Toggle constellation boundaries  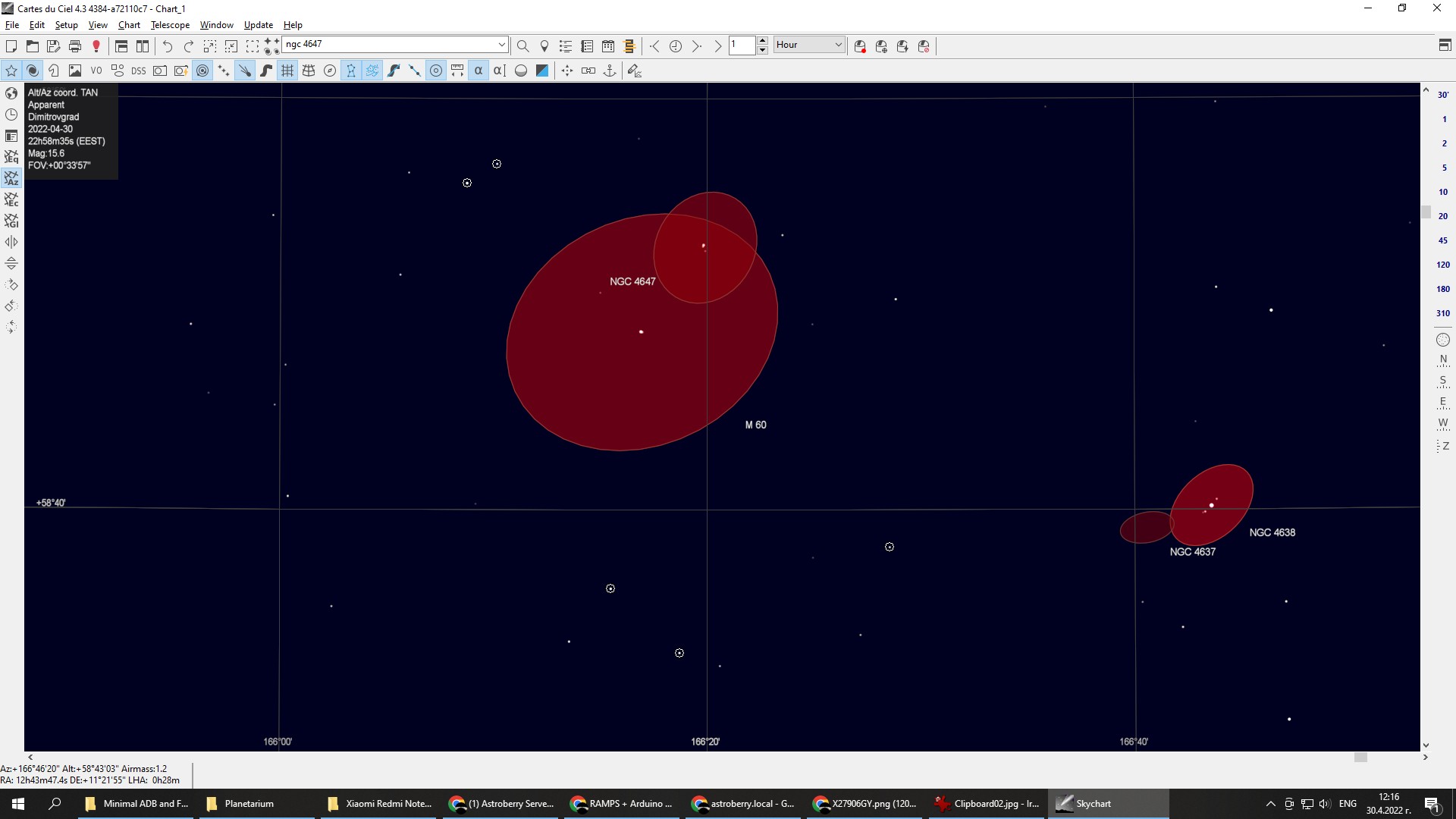[x=372, y=71]
